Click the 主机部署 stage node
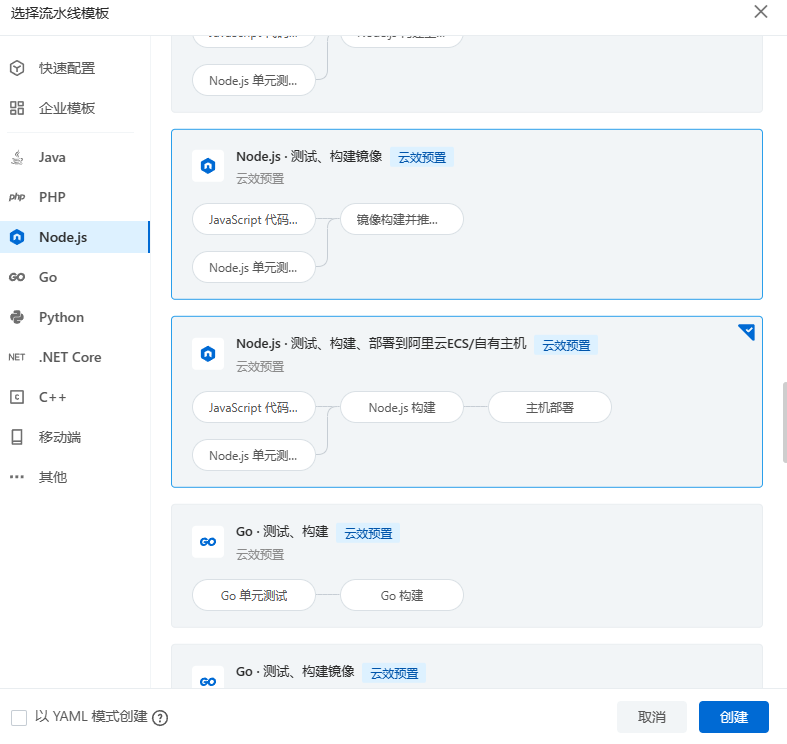The height and width of the screenshot is (744, 787). 550,407
